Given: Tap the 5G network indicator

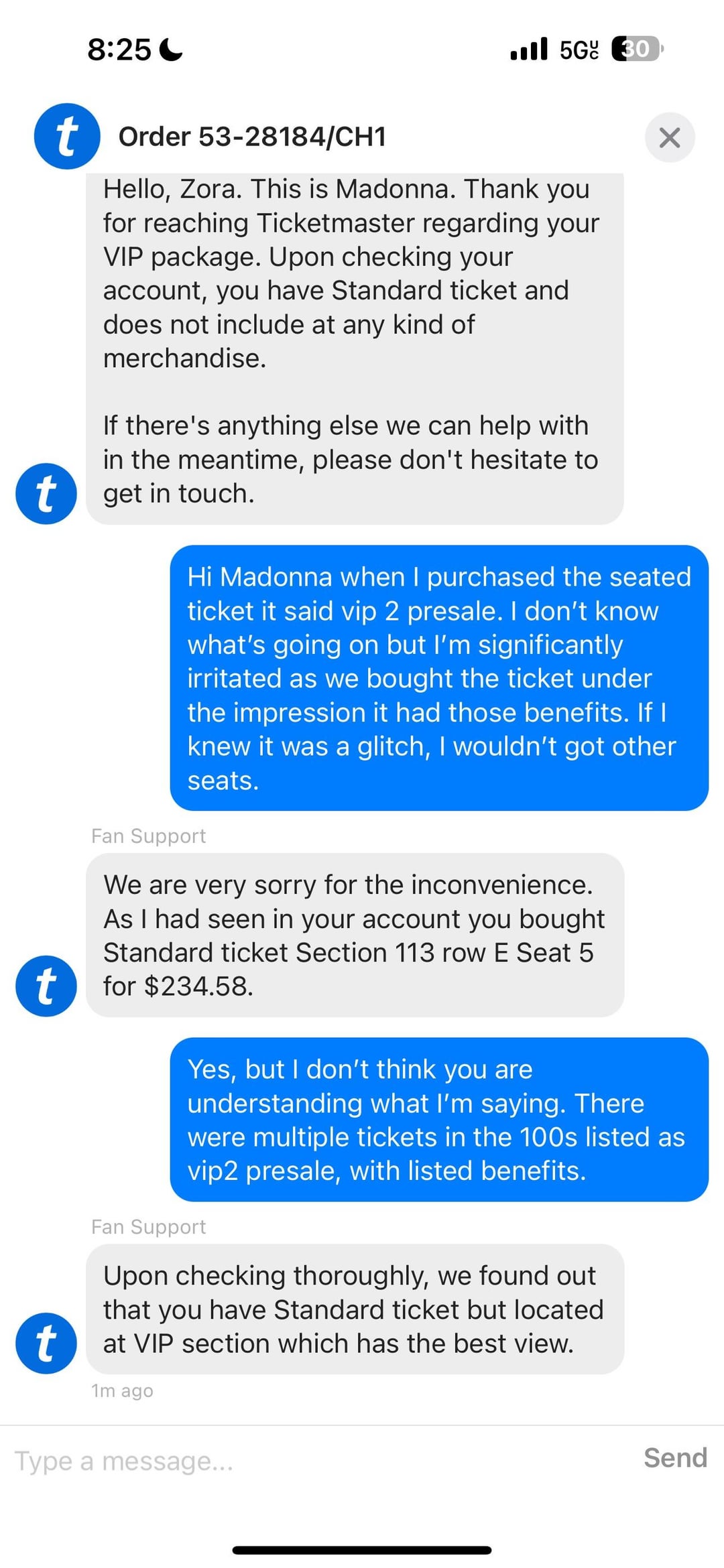Looking at the screenshot, I should [x=579, y=50].
